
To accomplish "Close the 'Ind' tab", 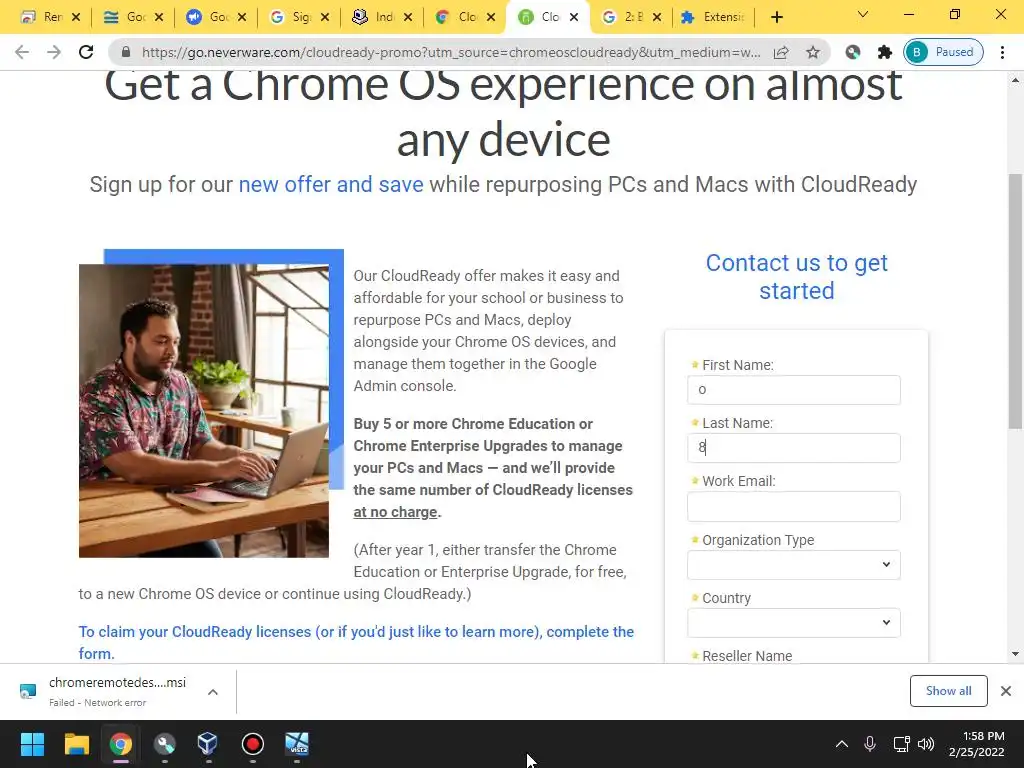I will click(408, 17).
